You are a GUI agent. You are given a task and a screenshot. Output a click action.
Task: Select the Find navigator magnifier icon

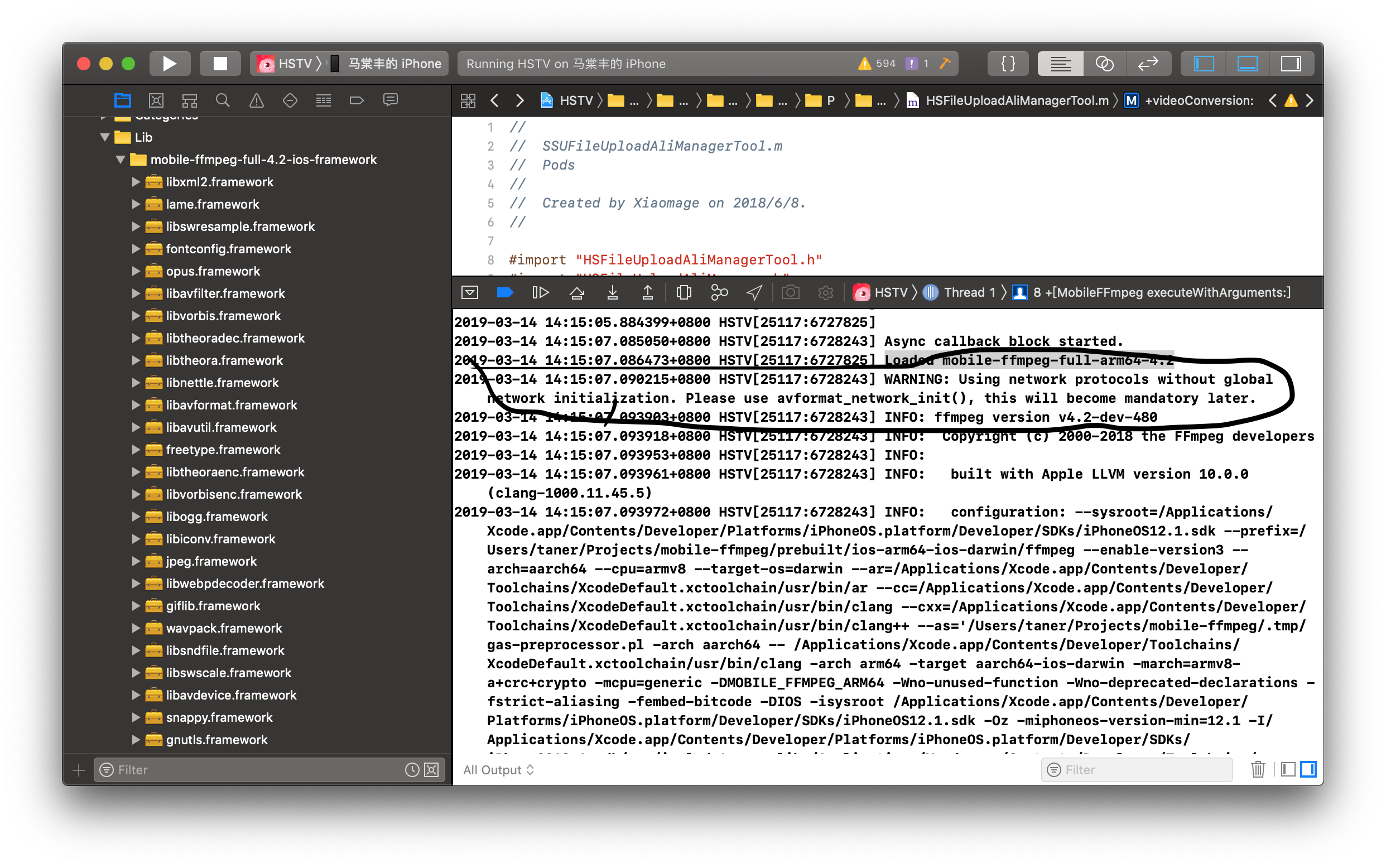point(223,100)
